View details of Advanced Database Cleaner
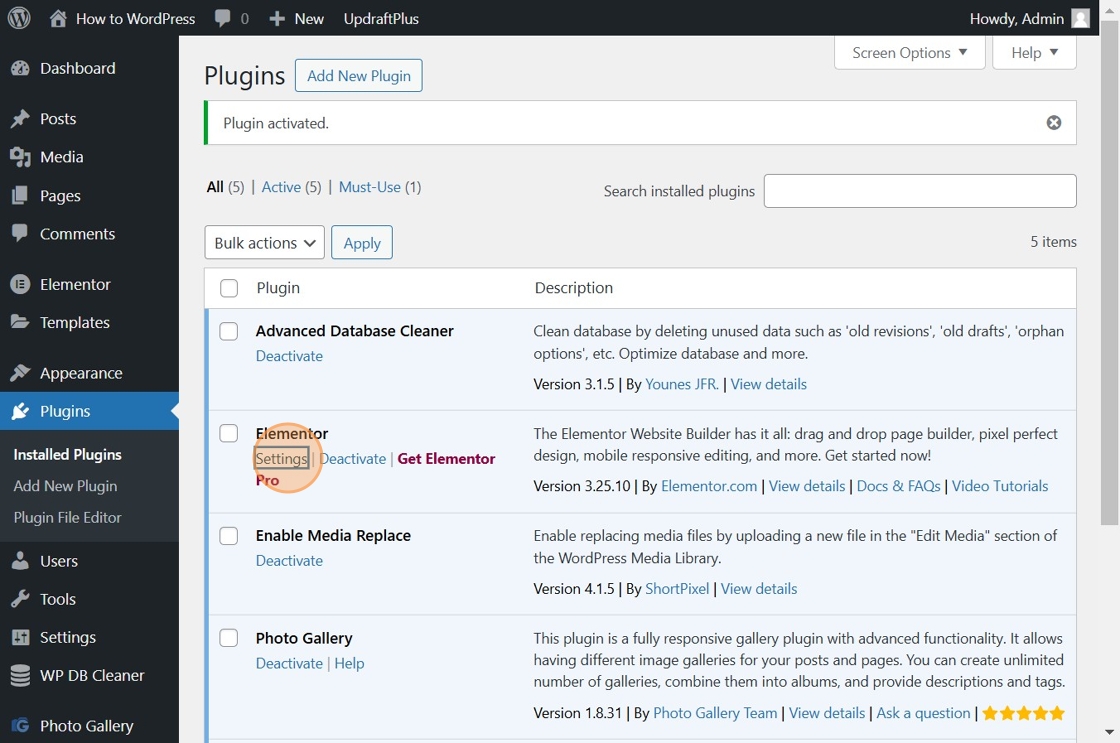This screenshot has width=1120, height=743. click(x=769, y=384)
